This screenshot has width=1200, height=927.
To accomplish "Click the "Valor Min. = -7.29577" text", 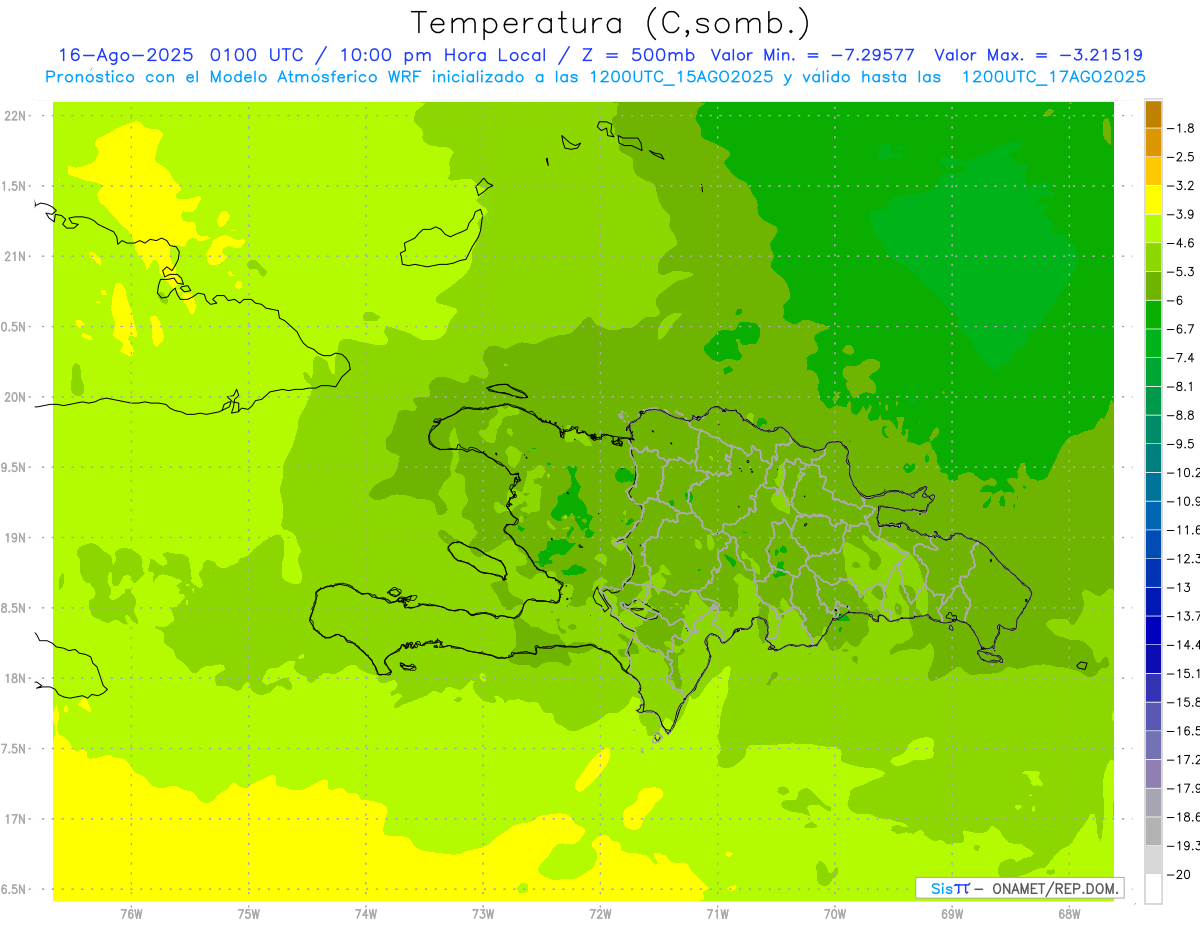I will click(814, 55).
